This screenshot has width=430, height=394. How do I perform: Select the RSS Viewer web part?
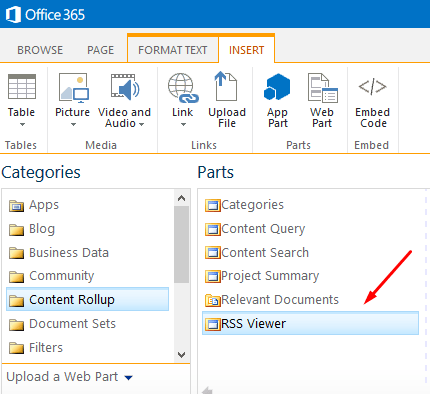coord(310,323)
